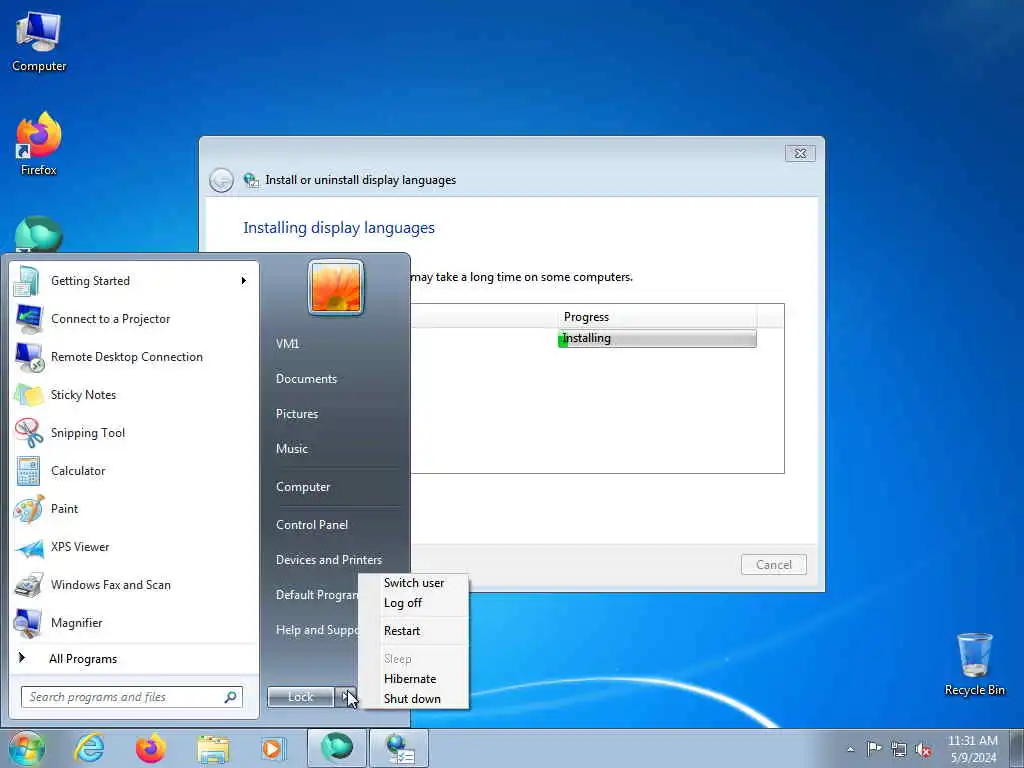
Task: Click the arrow next to Lock button
Action: [x=345, y=697]
